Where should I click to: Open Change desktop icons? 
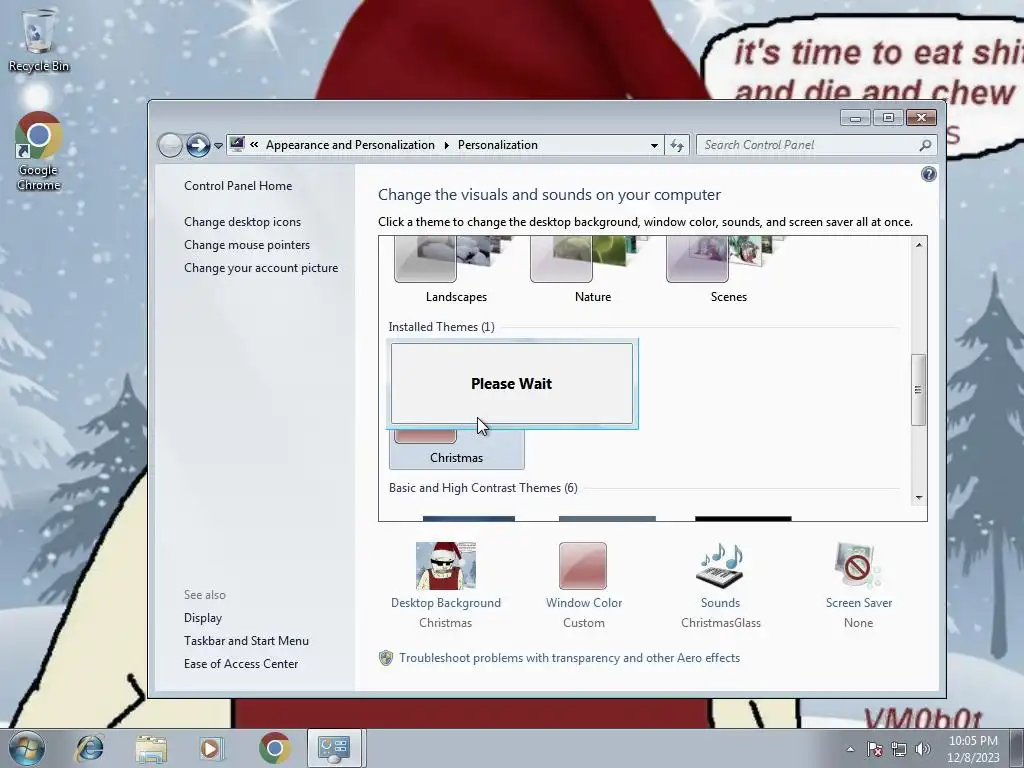(x=242, y=222)
